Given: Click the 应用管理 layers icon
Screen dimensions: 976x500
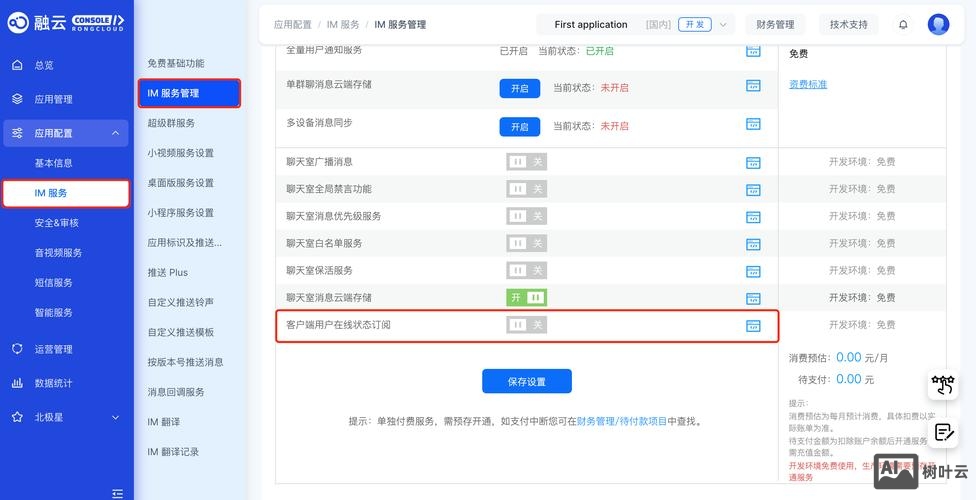Looking at the screenshot, I should [x=17, y=99].
